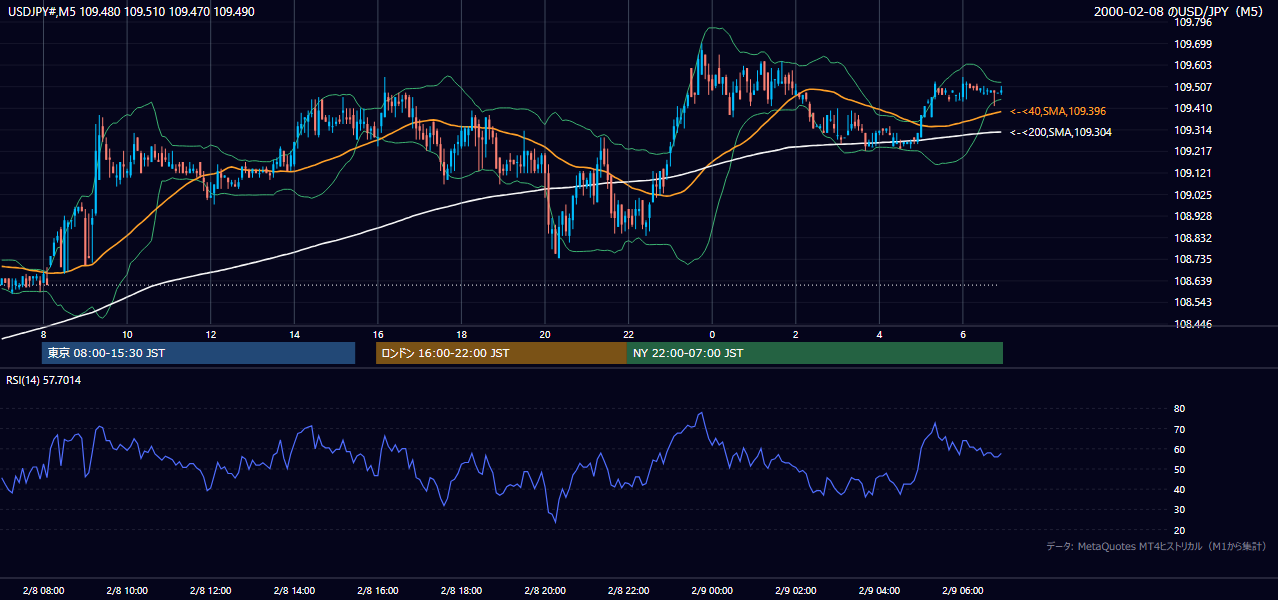Click price axis value 109.699
This screenshot has height=600, width=1278.
coord(1193,44)
